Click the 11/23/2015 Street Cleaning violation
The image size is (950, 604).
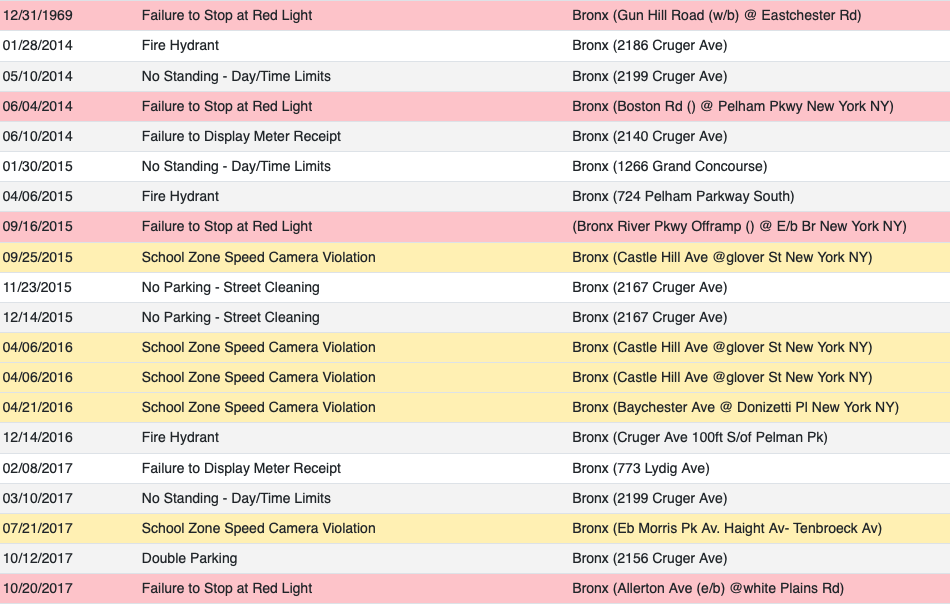click(230, 287)
